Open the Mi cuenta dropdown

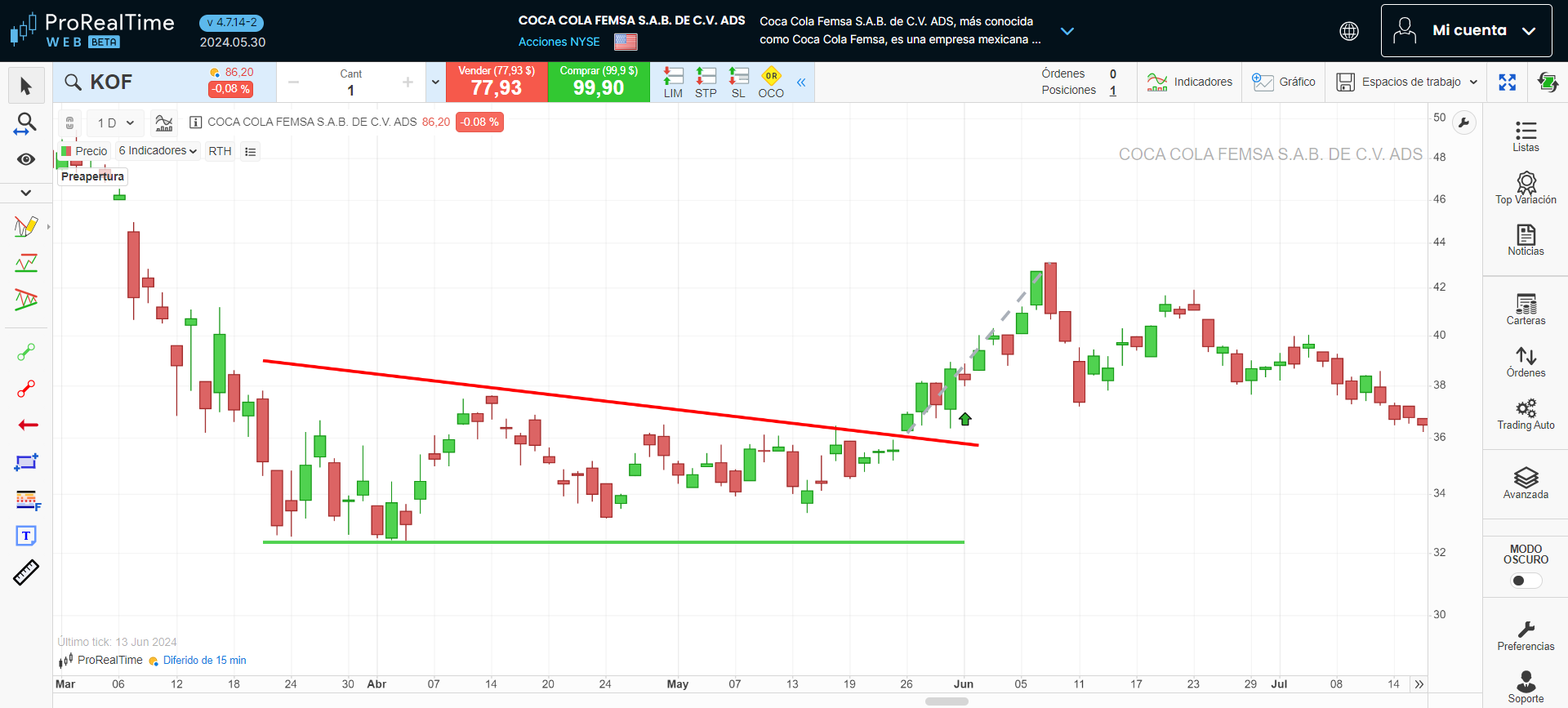tap(1466, 31)
